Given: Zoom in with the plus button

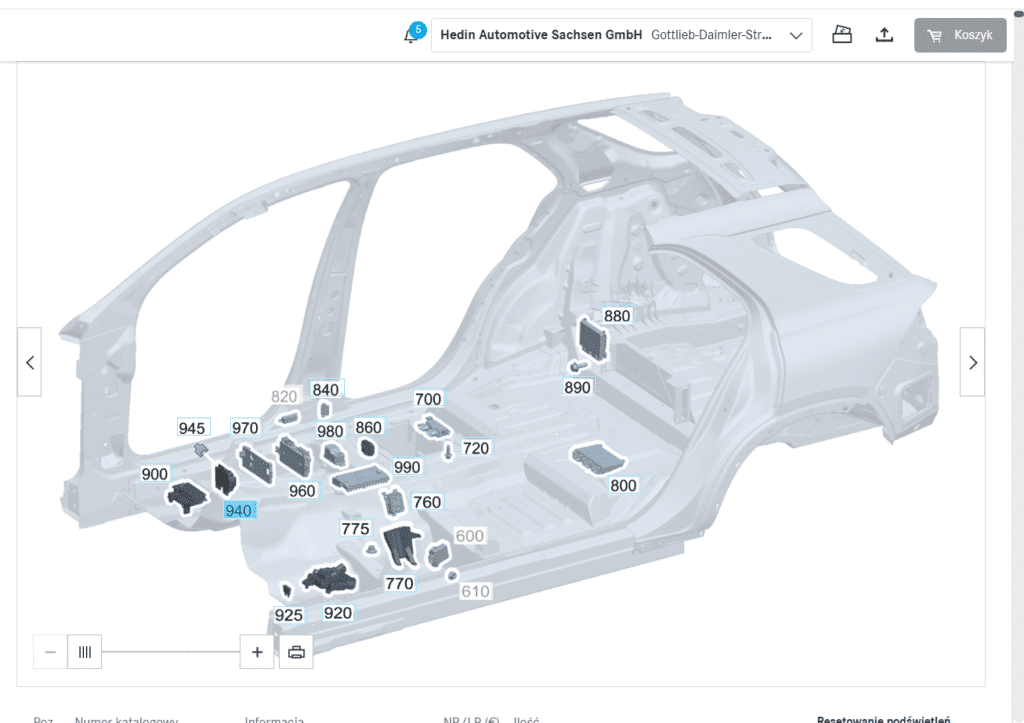Looking at the screenshot, I should [257, 652].
